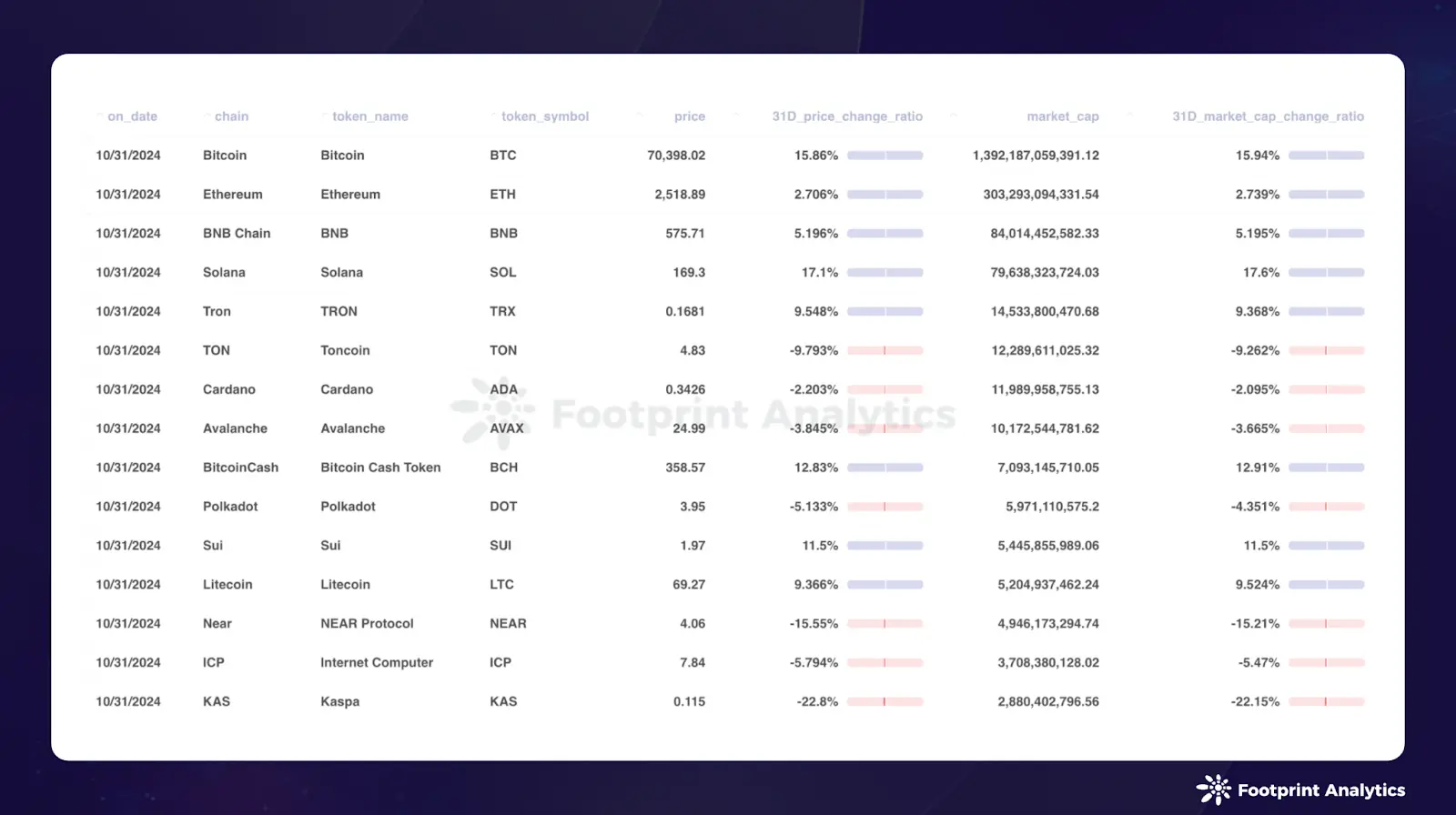The height and width of the screenshot is (815, 1456).
Task: Click Toncoin's negative price change bar
Action: 885,350
